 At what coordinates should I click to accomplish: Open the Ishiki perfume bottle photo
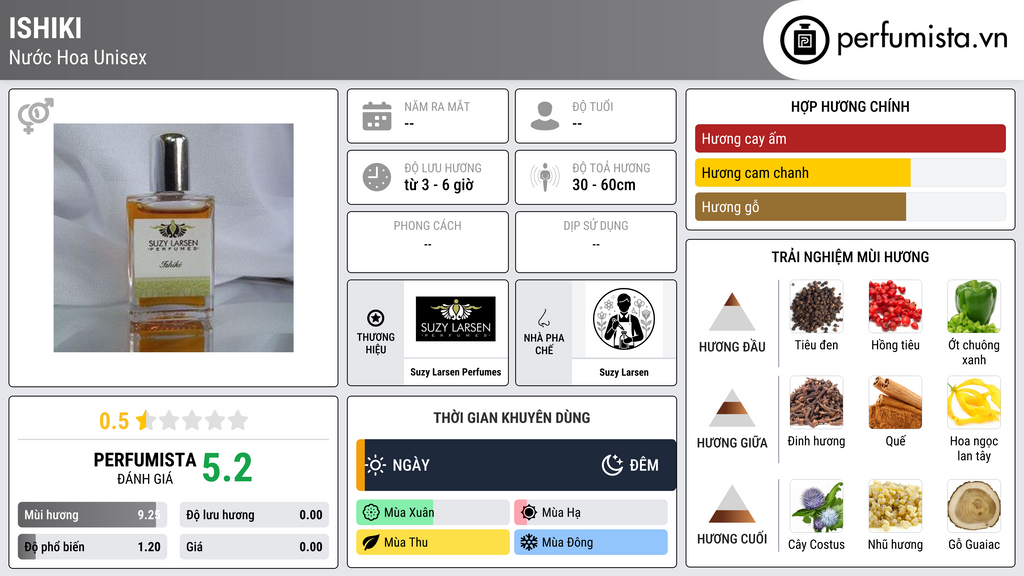pos(174,238)
